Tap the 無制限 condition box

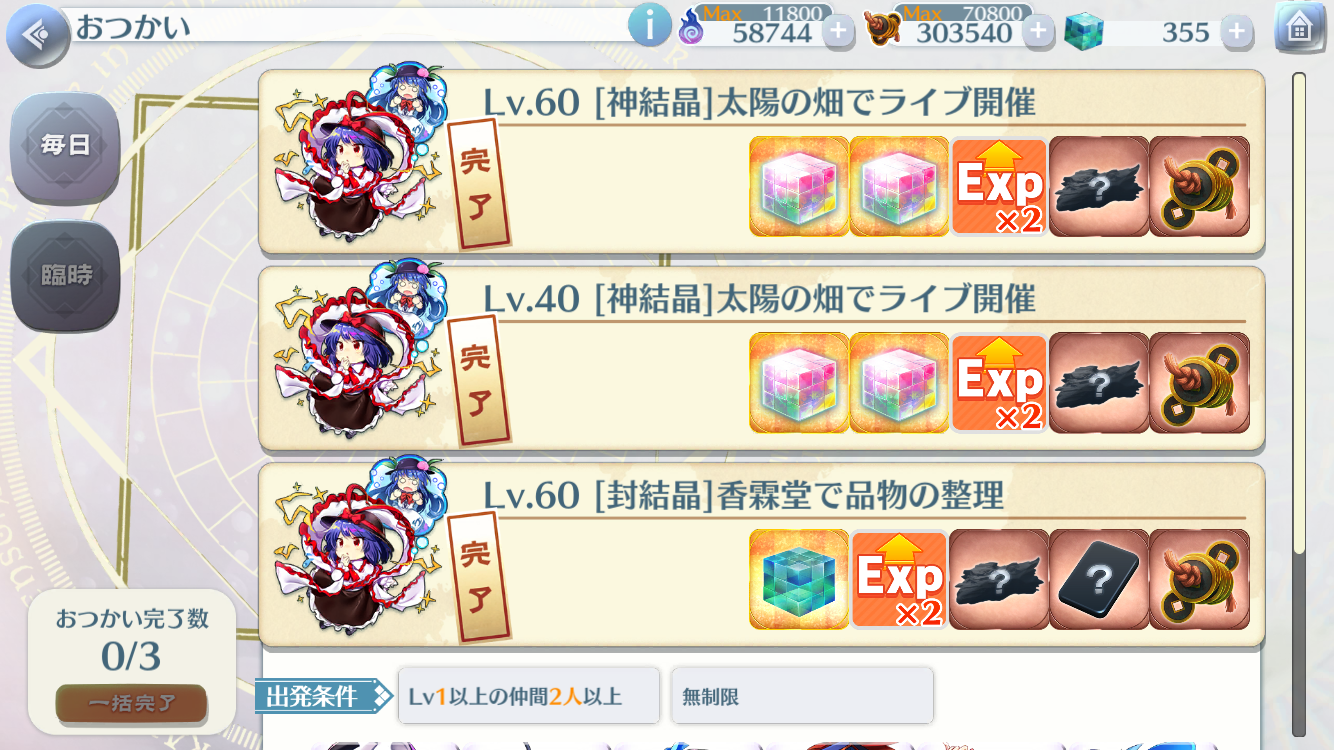click(802, 696)
